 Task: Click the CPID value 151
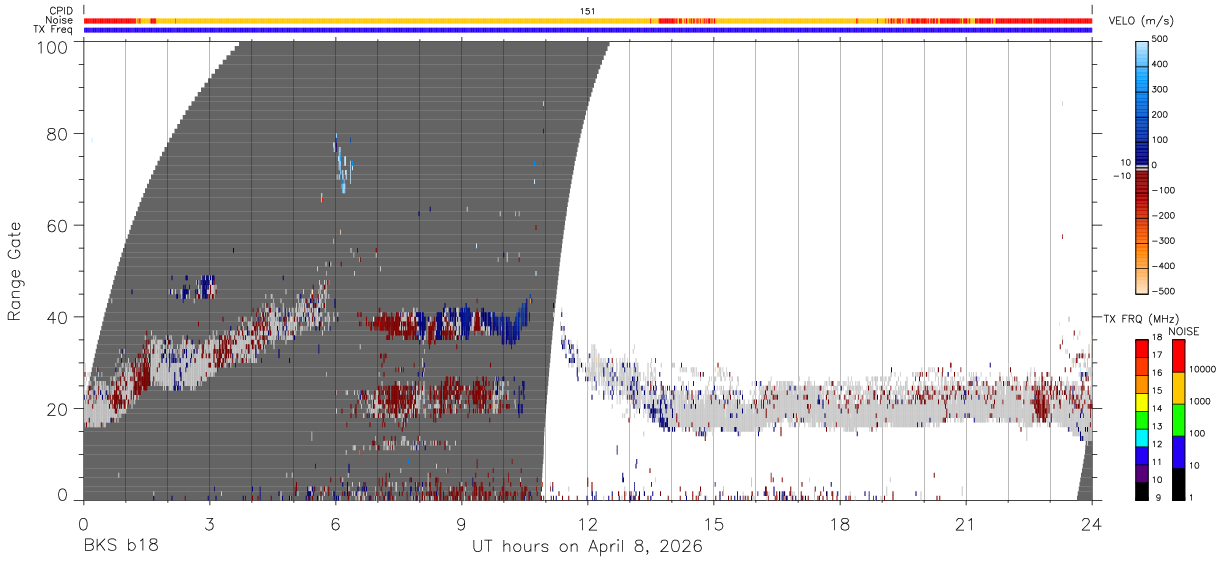(587, 11)
